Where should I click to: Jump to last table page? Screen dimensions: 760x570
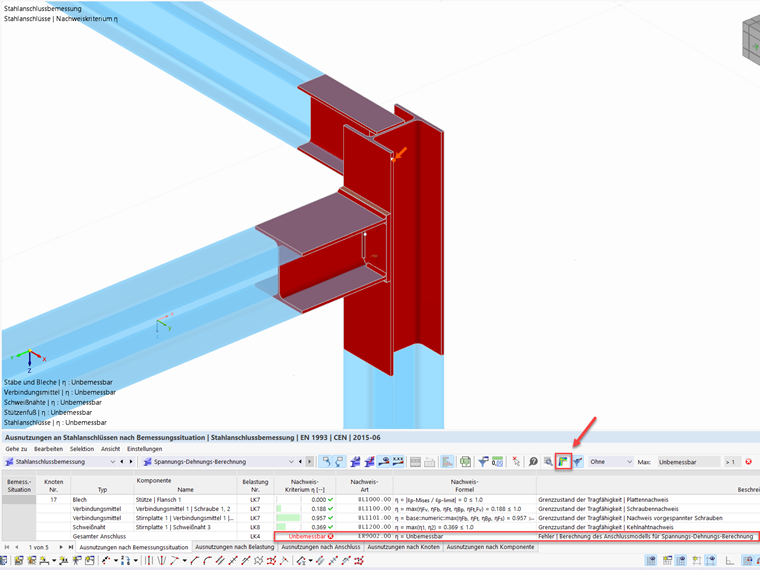coord(71,547)
